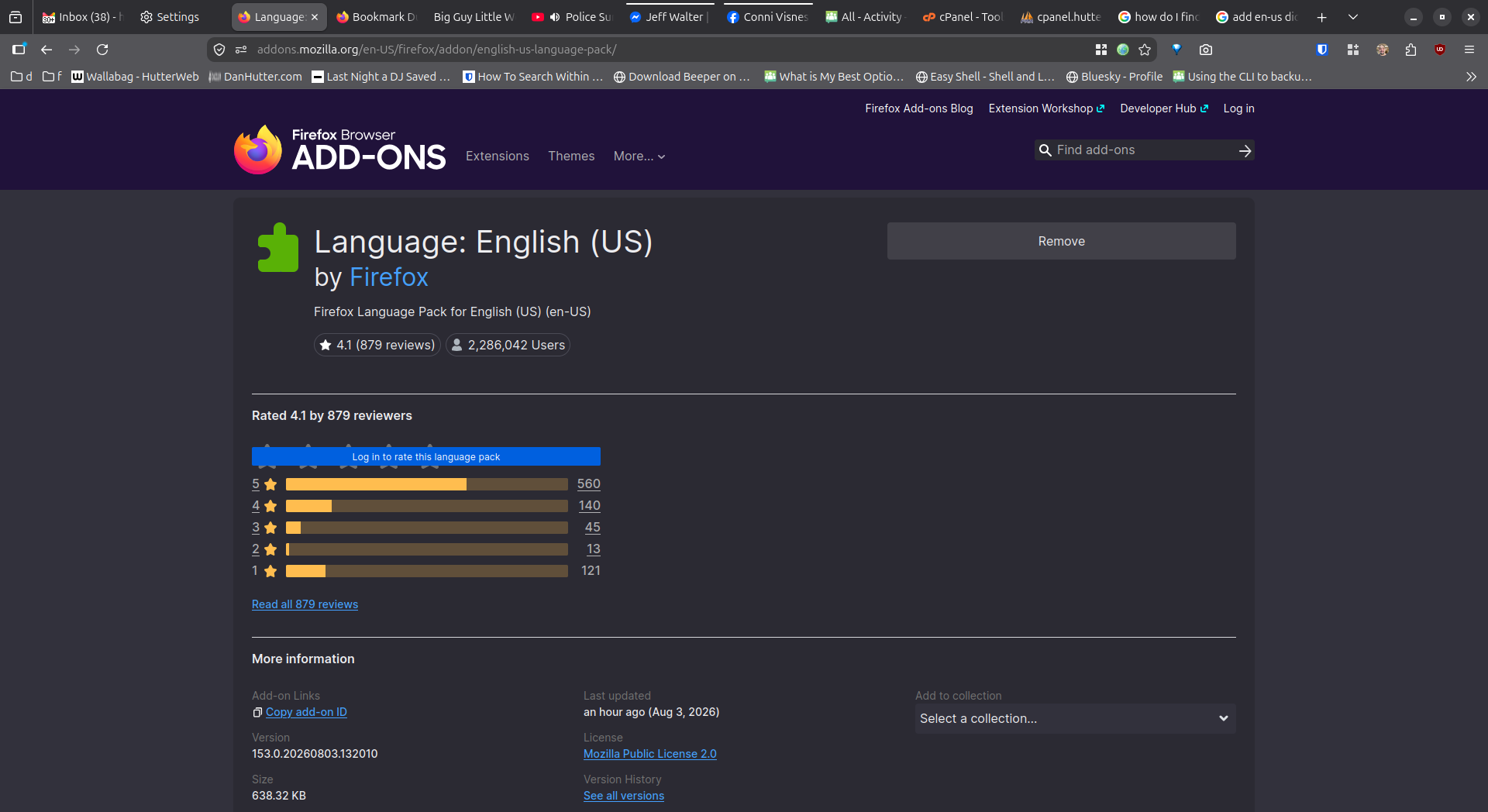Switch to the Conni Visnes Facebook tab
The width and height of the screenshot is (1488, 812).
tap(768, 17)
